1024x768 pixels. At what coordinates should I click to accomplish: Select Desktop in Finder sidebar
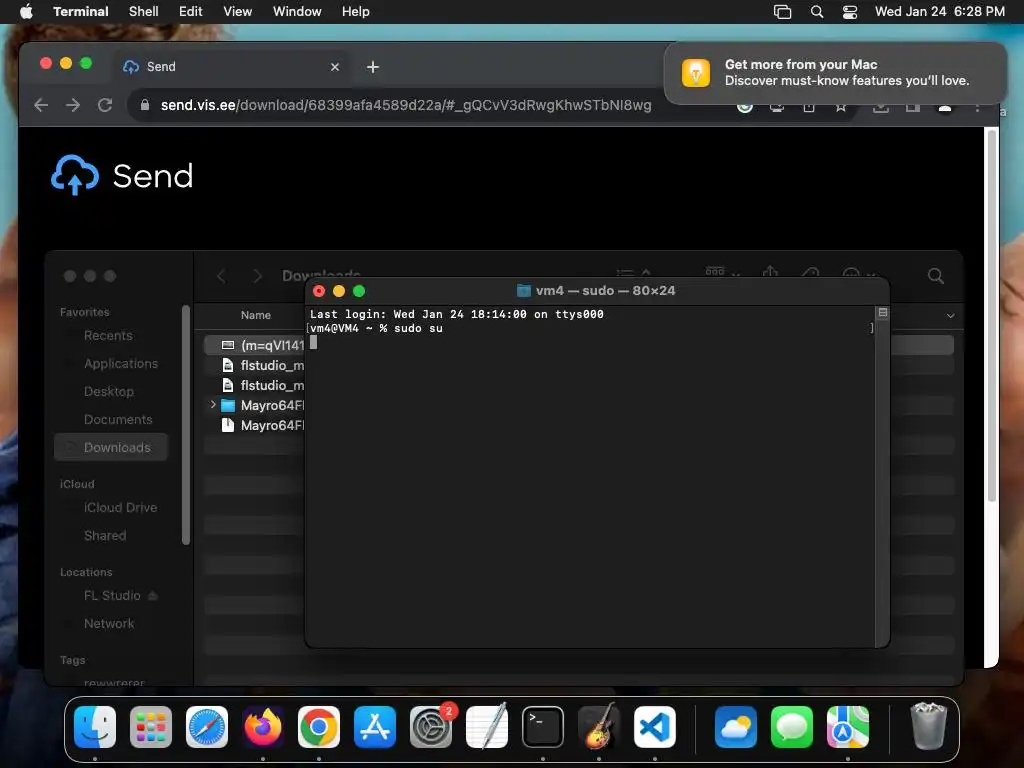(x=108, y=392)
